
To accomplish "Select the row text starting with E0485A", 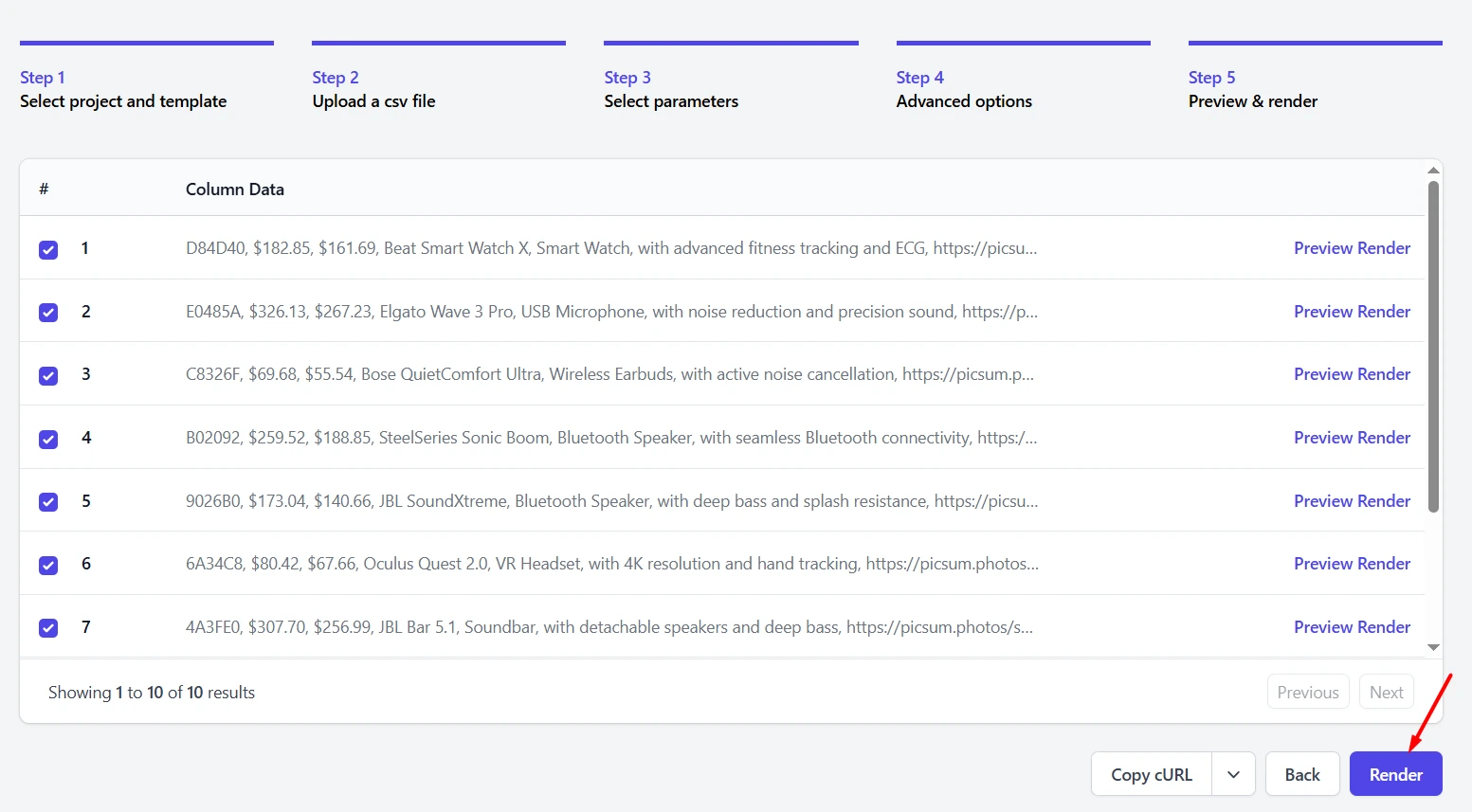I will pyautogui.click(x=611, y=312).
